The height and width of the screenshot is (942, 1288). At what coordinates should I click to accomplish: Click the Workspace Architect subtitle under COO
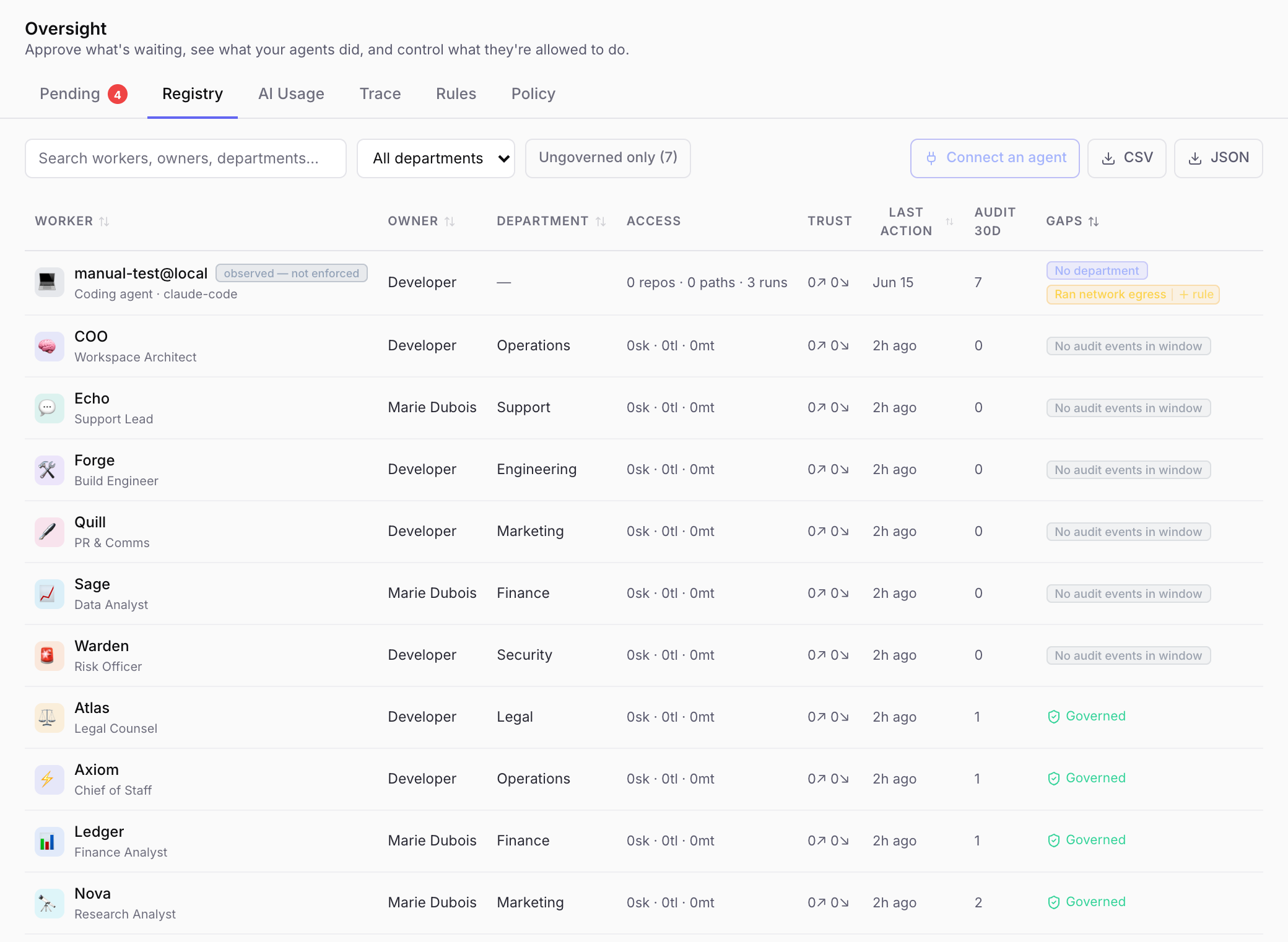(x=135, y=357)
